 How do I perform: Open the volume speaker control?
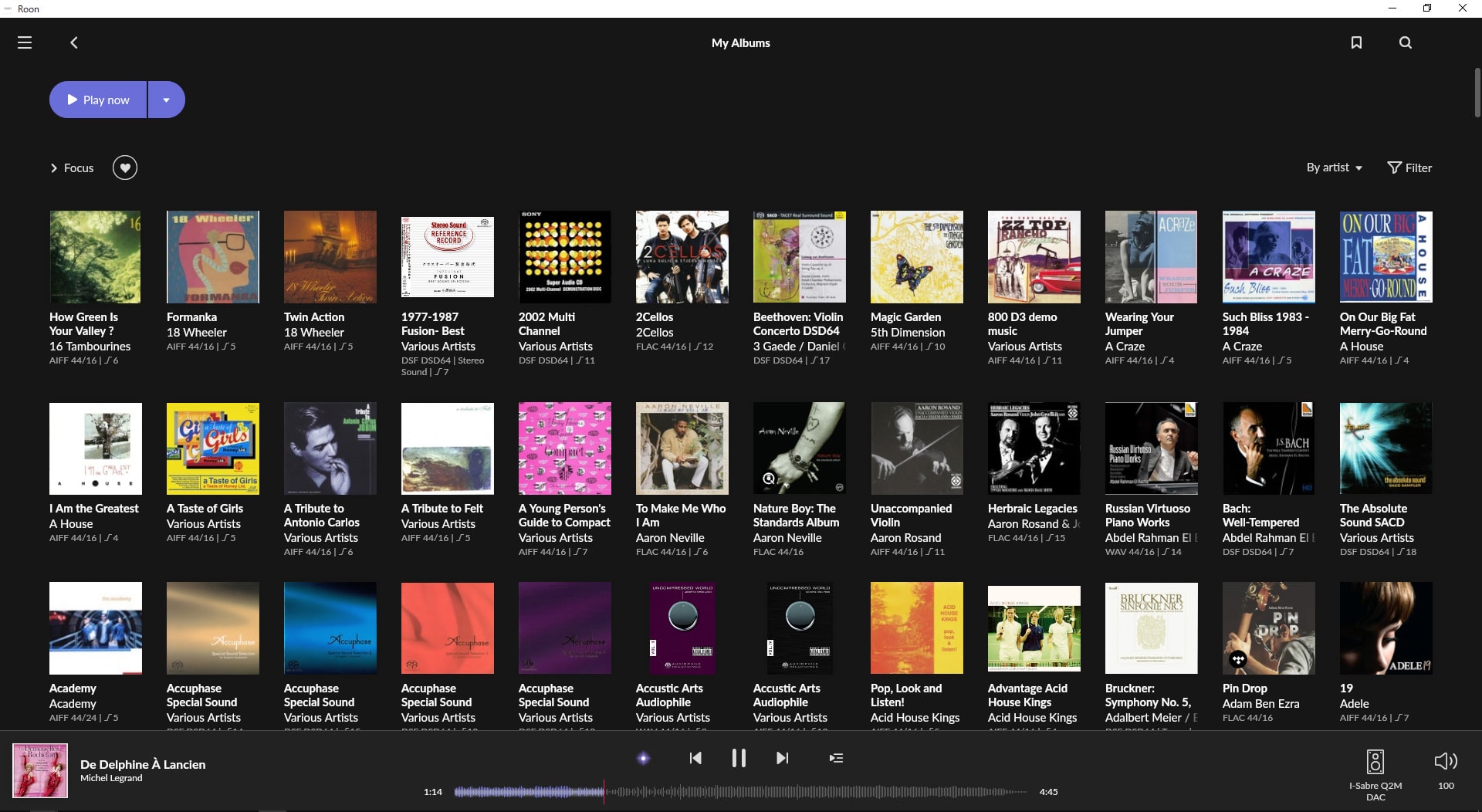tap(1446, 761)
